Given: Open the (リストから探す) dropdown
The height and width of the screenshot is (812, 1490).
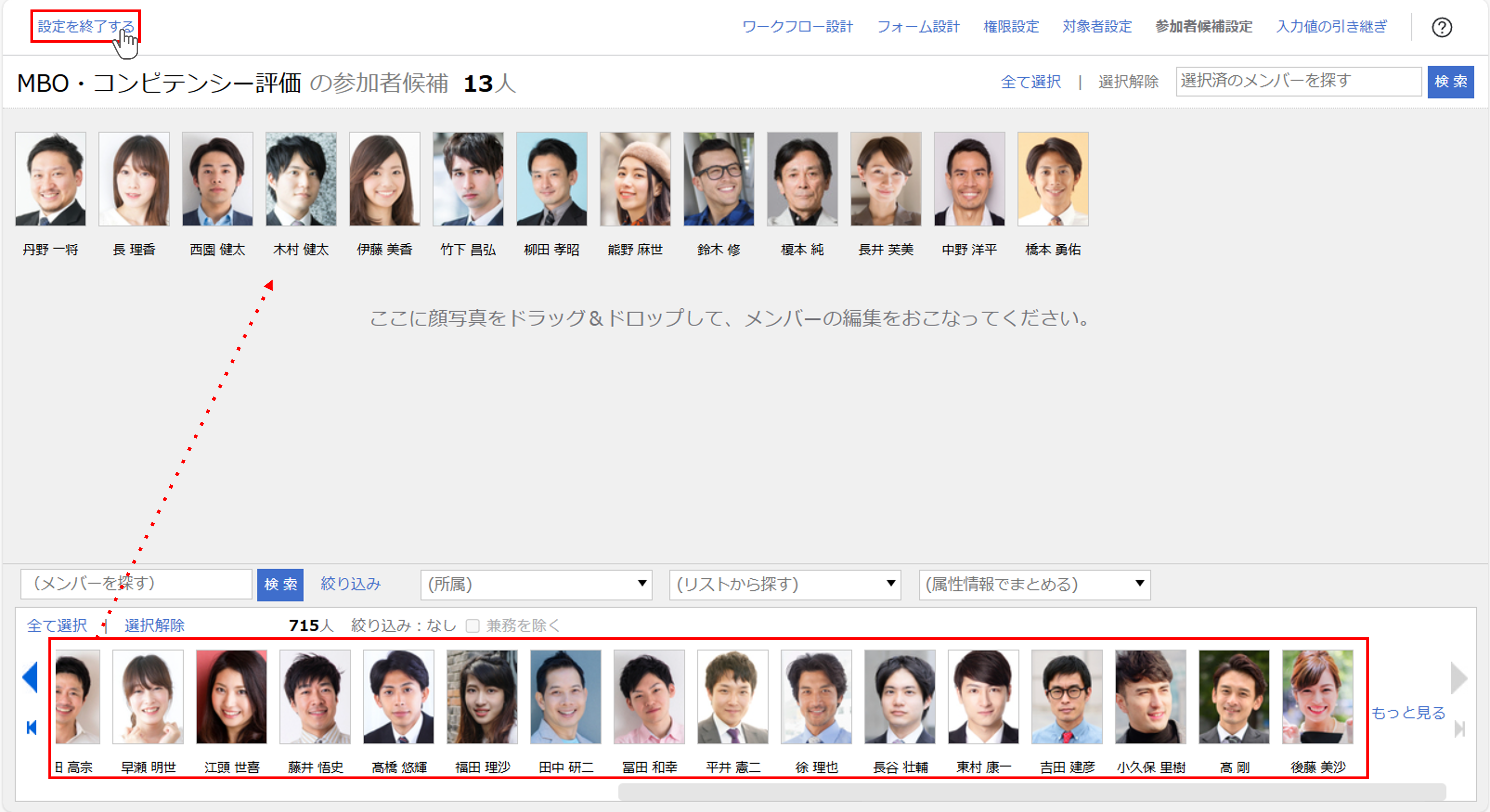Looking at the screenshot, I should 785,584.
